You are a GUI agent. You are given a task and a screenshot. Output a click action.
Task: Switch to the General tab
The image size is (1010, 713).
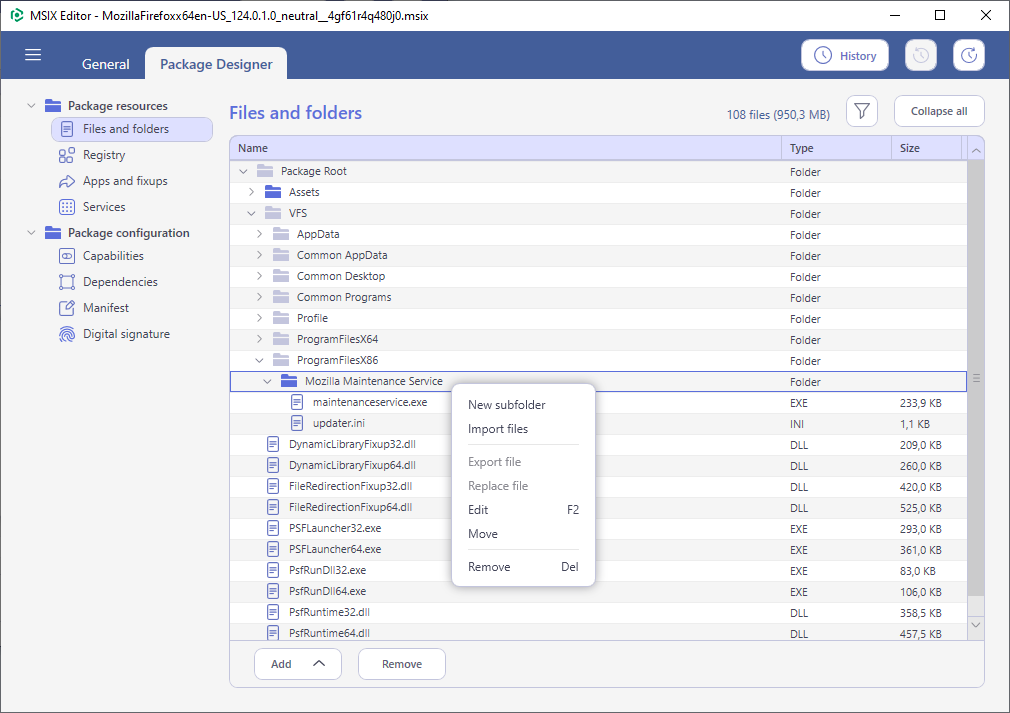(x=106, y=64)
